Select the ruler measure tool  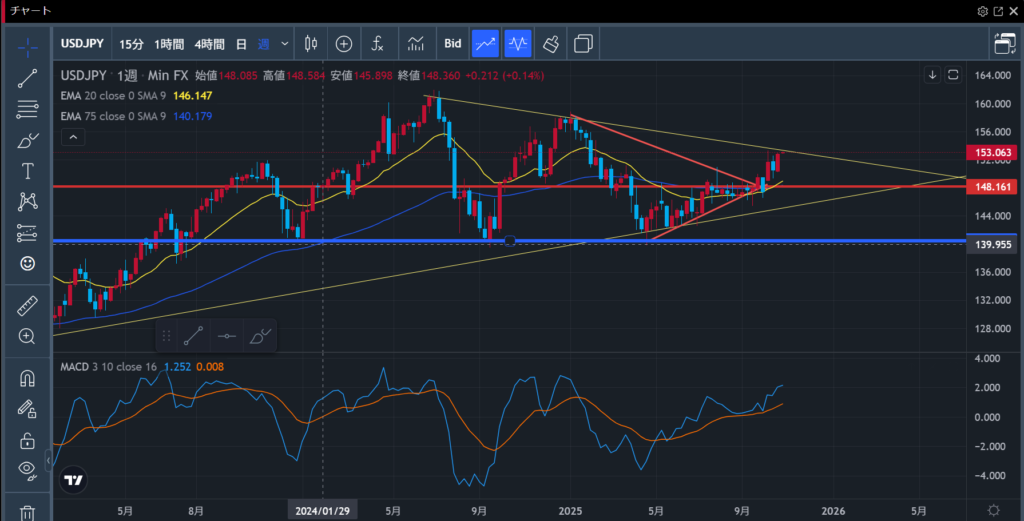[x=28, y=307]
